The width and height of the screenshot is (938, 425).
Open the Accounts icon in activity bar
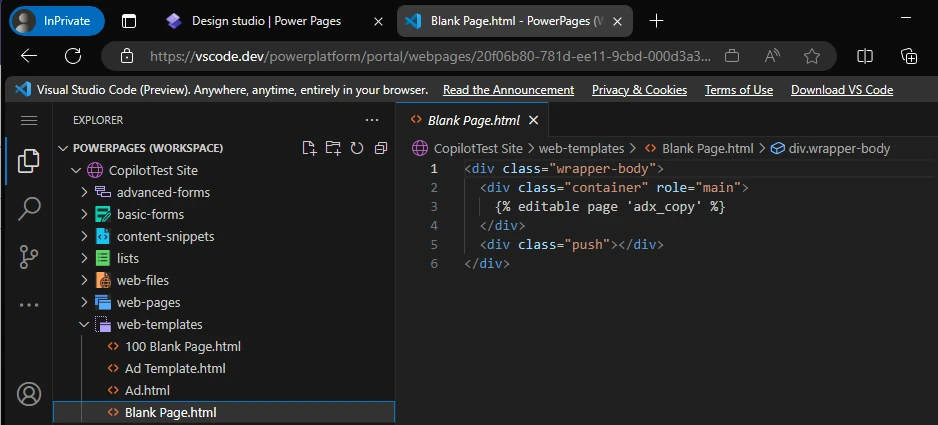pyautogui.click(x=29, y=393)
